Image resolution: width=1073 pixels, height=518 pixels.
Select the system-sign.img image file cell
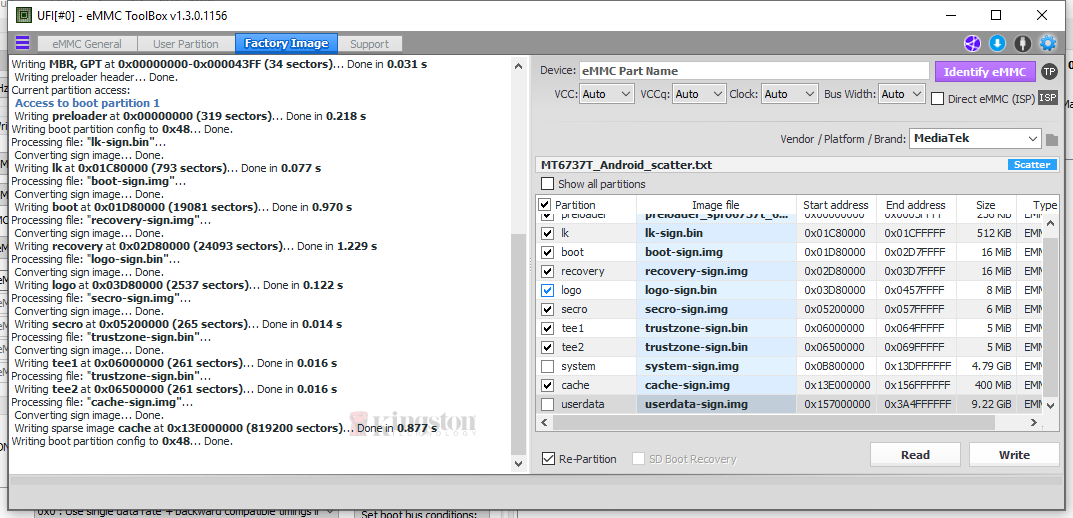pyautogui.click(x=716, y=366)
